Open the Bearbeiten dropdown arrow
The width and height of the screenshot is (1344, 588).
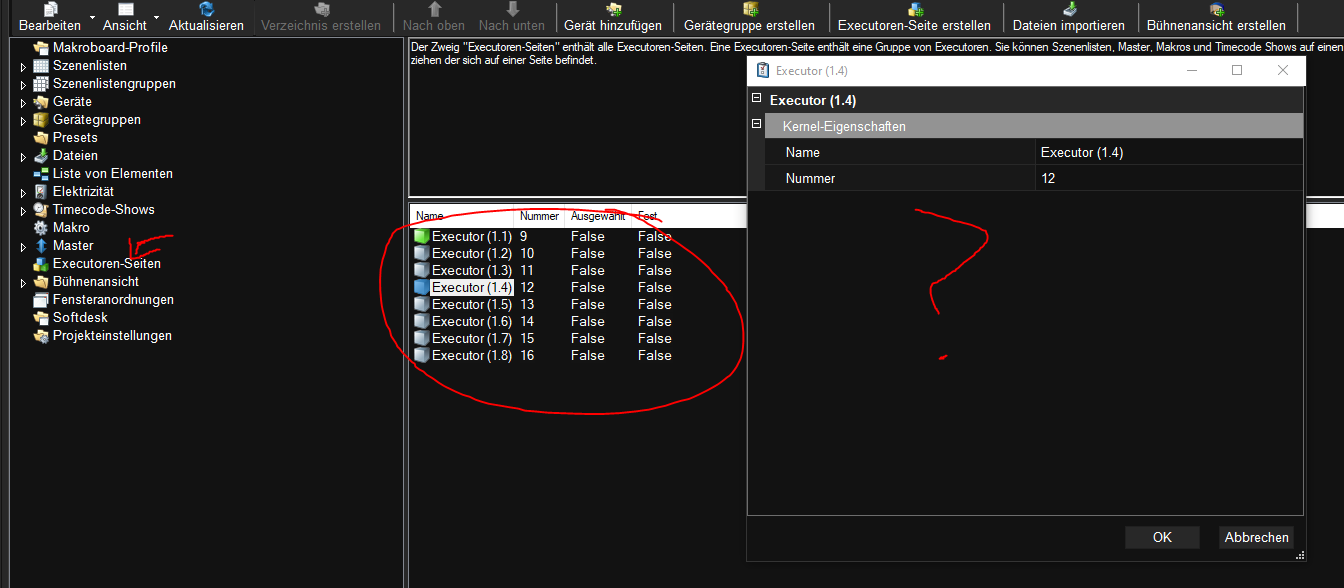coord(92,18)
